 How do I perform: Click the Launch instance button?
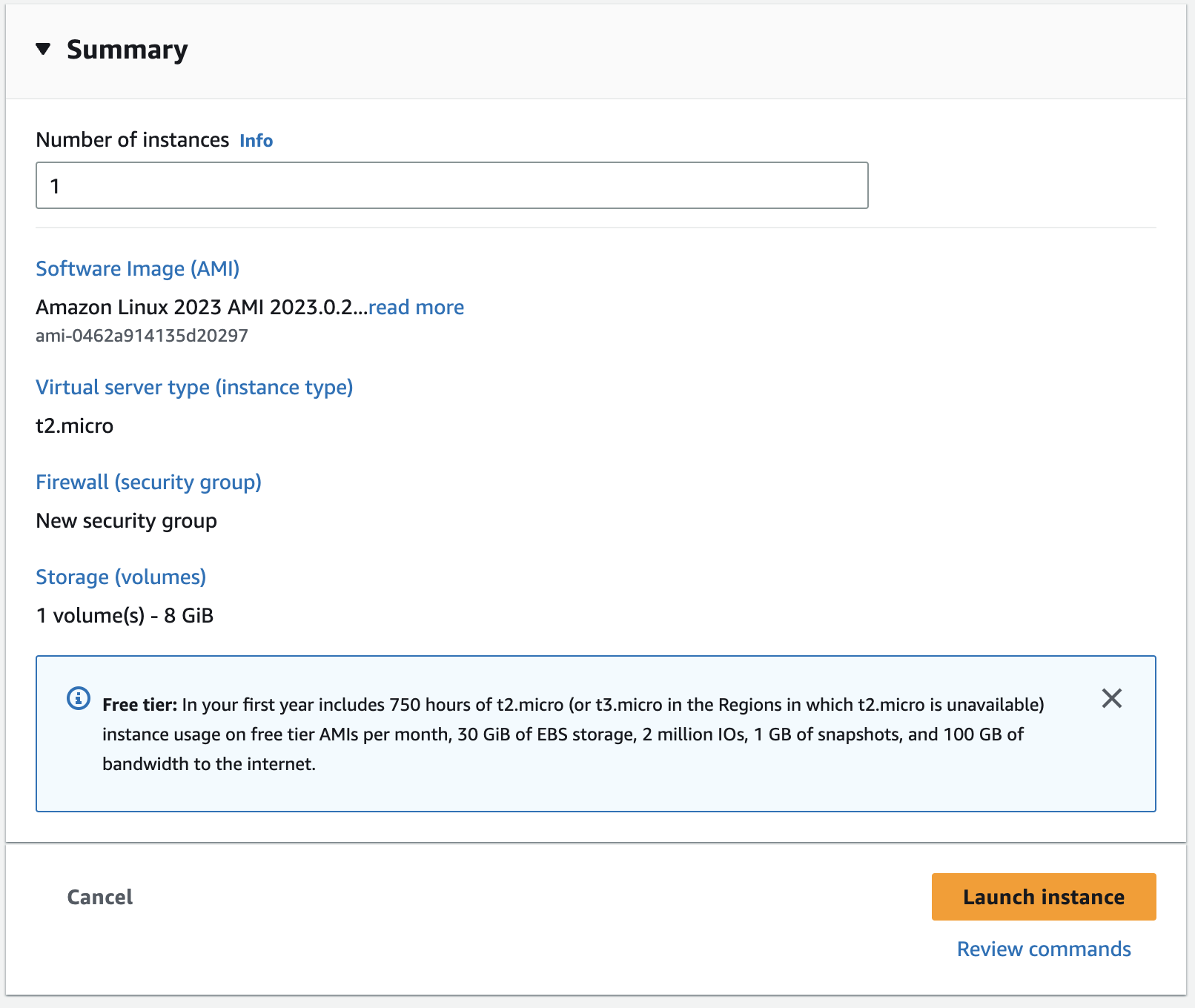[x=1044, y=897]
